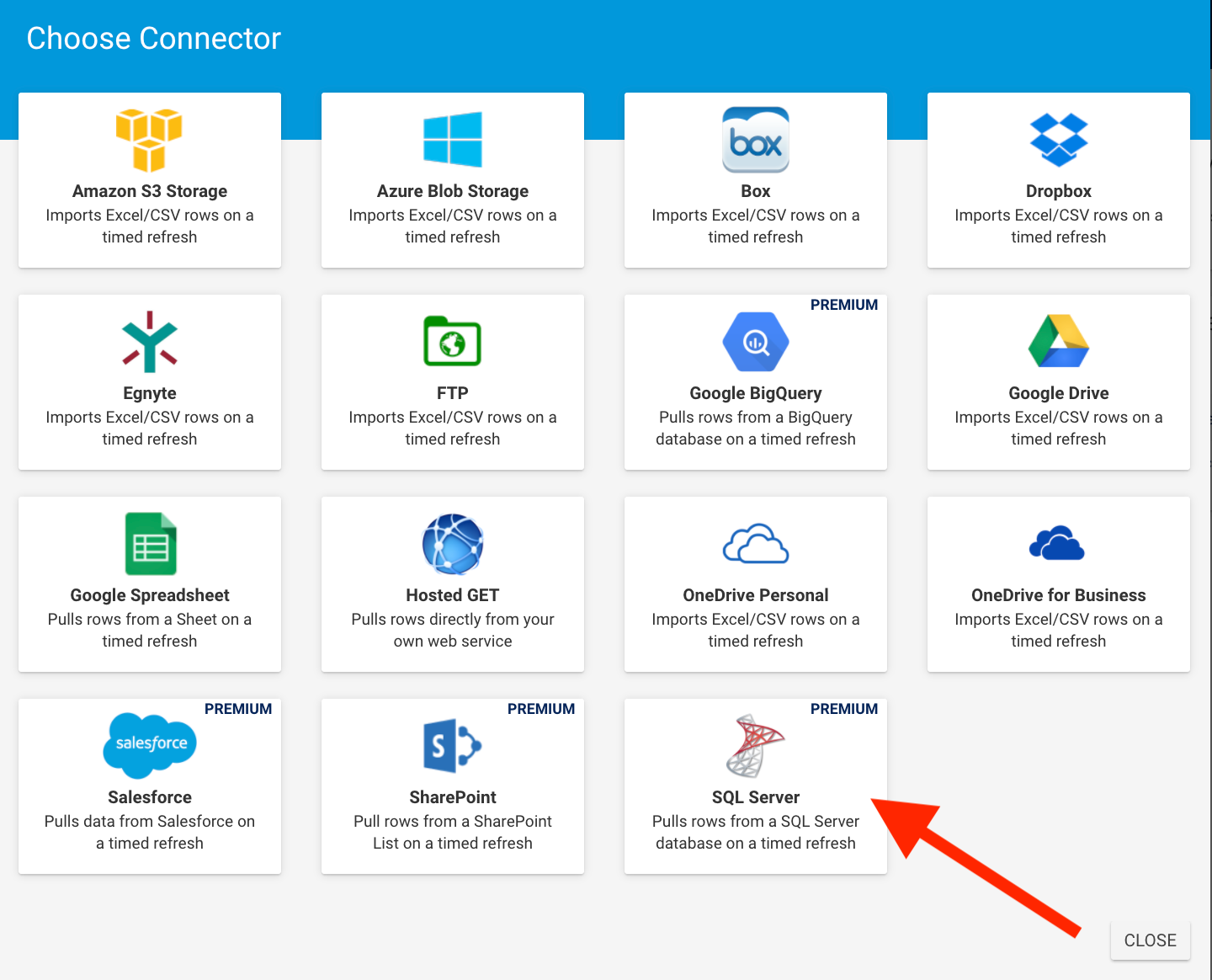Click the Google BigQuery title

coord(756,393)
